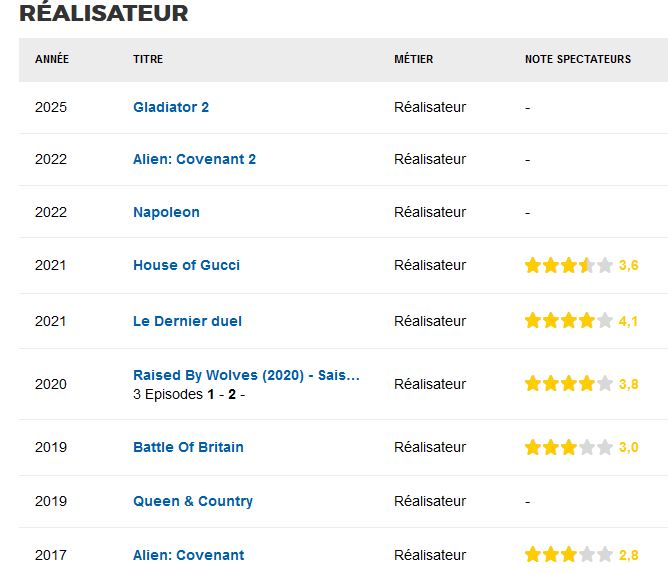Click the stars beside Raised By Wolves

click(568, 384)
